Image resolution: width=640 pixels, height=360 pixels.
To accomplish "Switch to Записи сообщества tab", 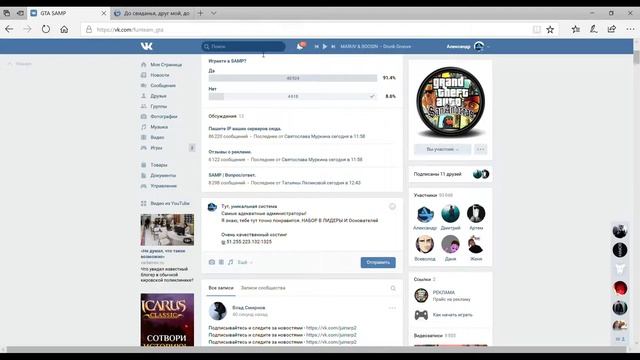I will click(263, 288).
